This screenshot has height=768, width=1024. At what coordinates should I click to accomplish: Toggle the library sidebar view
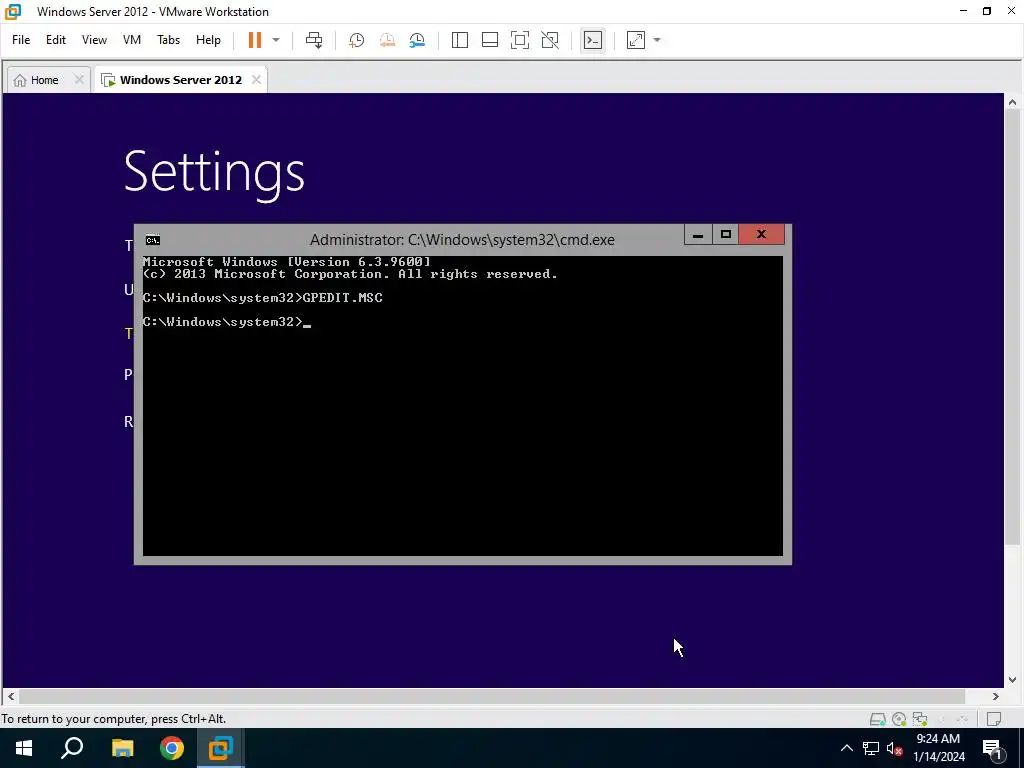[460, 40]
